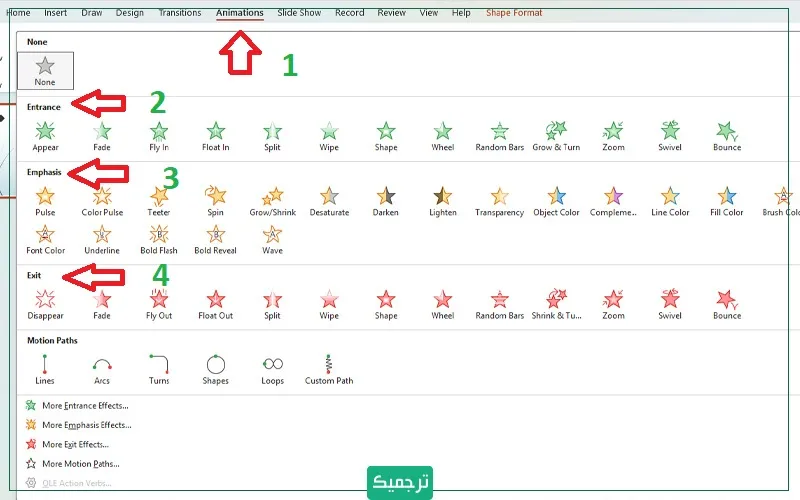Apply the Object Color emphasis effect
This screenshot has height=500, width=800.
tap(556, 200)
